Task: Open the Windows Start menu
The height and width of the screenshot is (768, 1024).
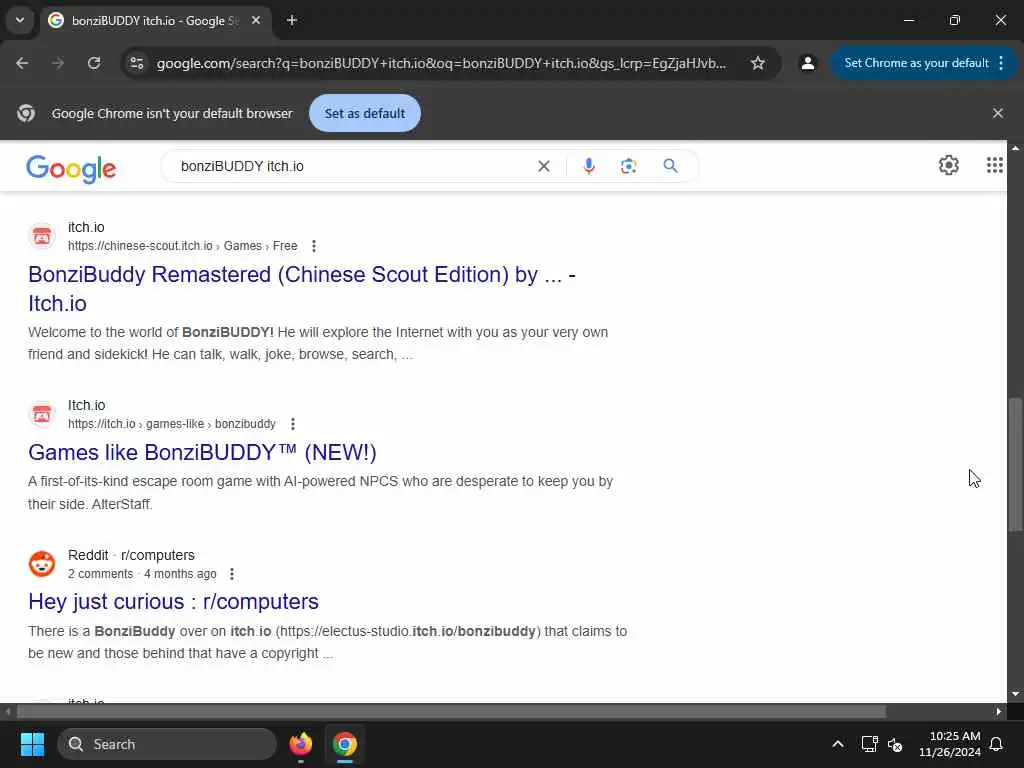Action: click(32, 744)
